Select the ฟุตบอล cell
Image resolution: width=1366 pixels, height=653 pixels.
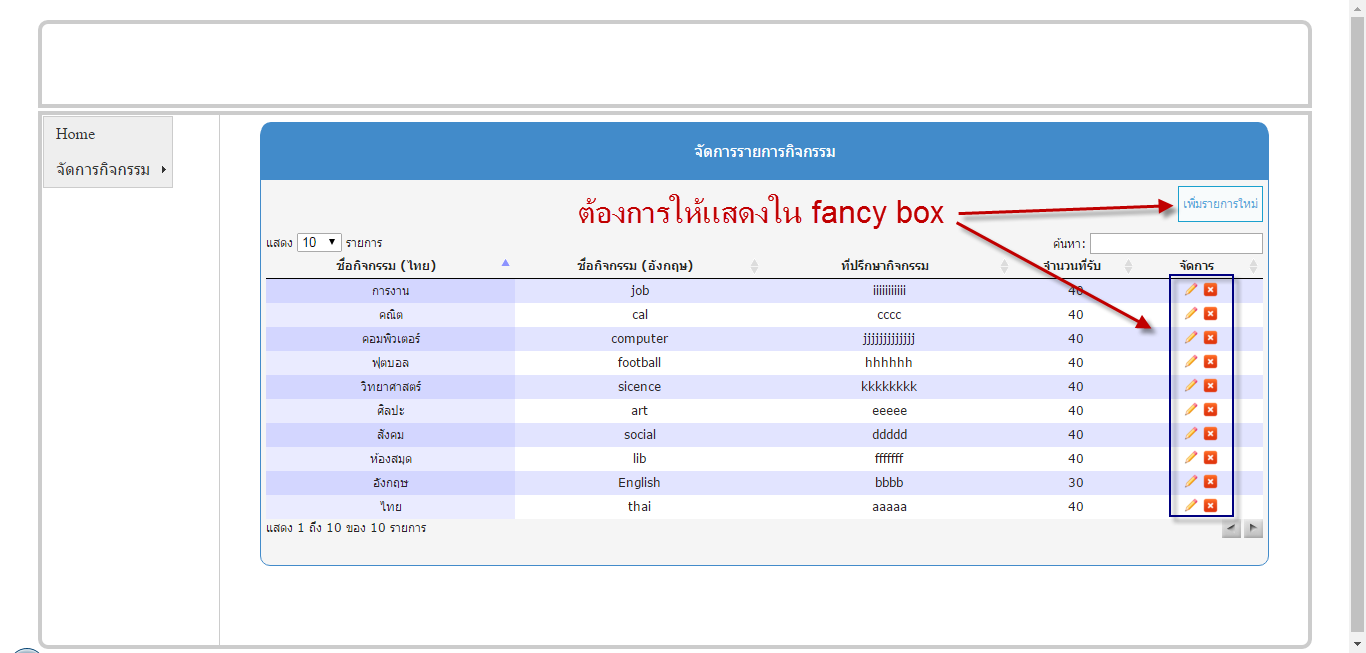pyautogui.click(x=390, y=363)
